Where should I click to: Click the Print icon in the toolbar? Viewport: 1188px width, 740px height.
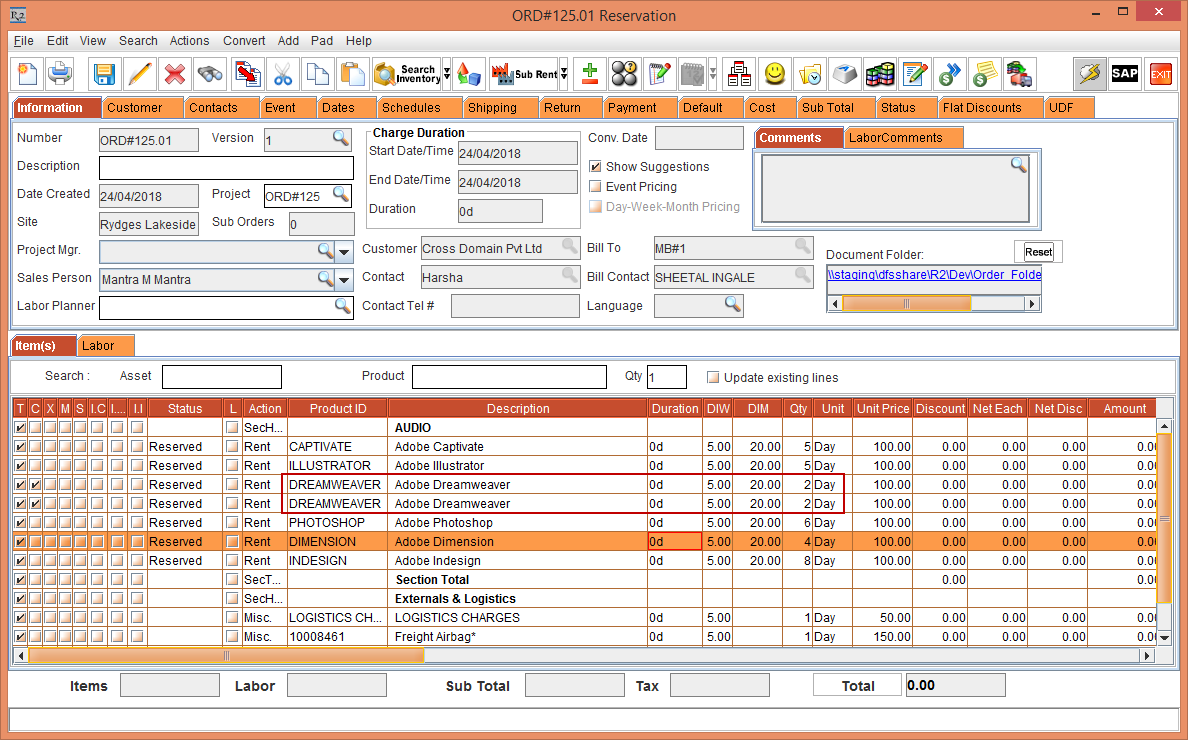coord(61,74)
